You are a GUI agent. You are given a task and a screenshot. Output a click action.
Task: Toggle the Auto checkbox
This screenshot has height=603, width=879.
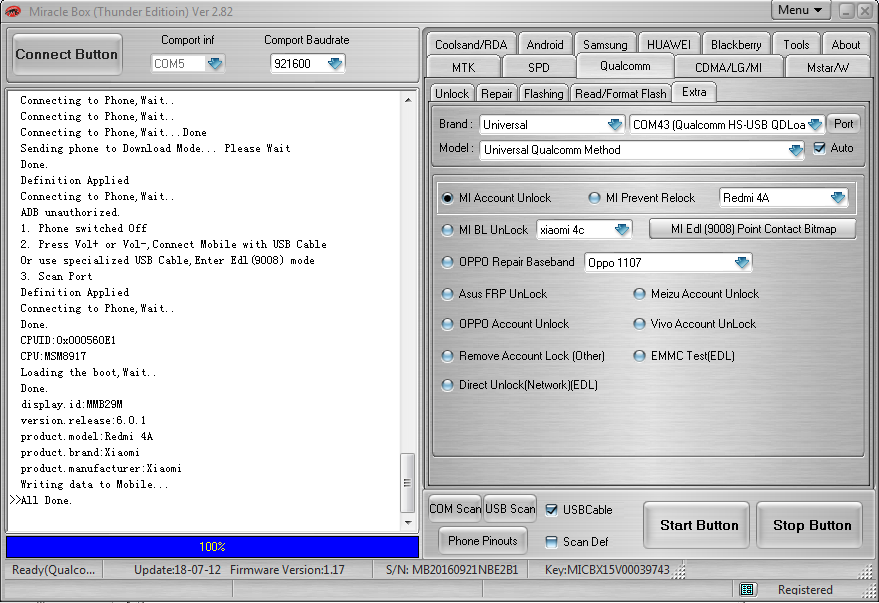pyautogui.click(x=820, y=148)
